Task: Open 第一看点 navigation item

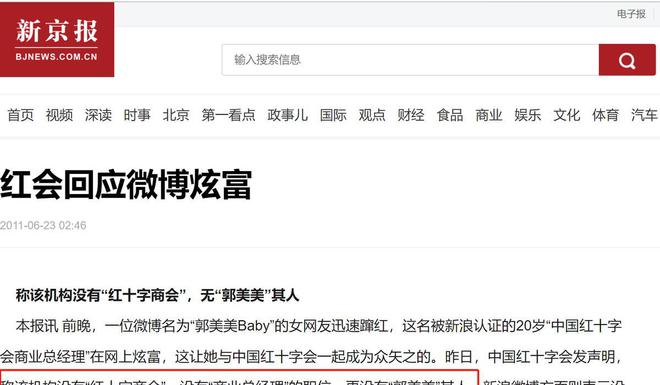Action: tap(228, 114)
